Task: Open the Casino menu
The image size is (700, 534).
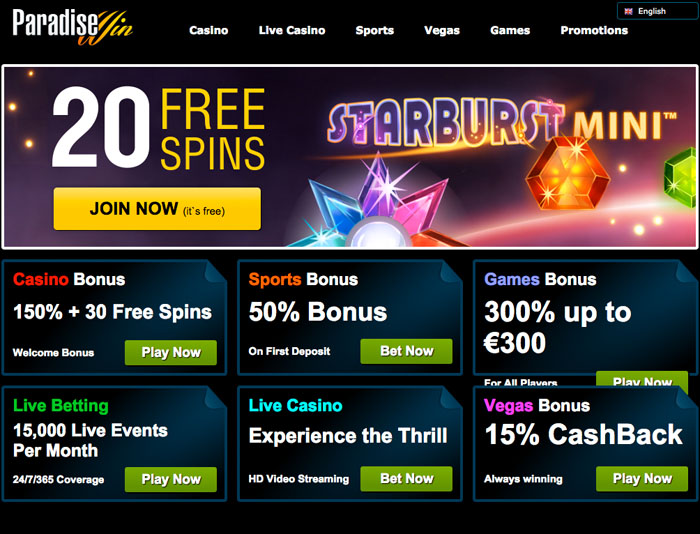Action: point(208,30)
